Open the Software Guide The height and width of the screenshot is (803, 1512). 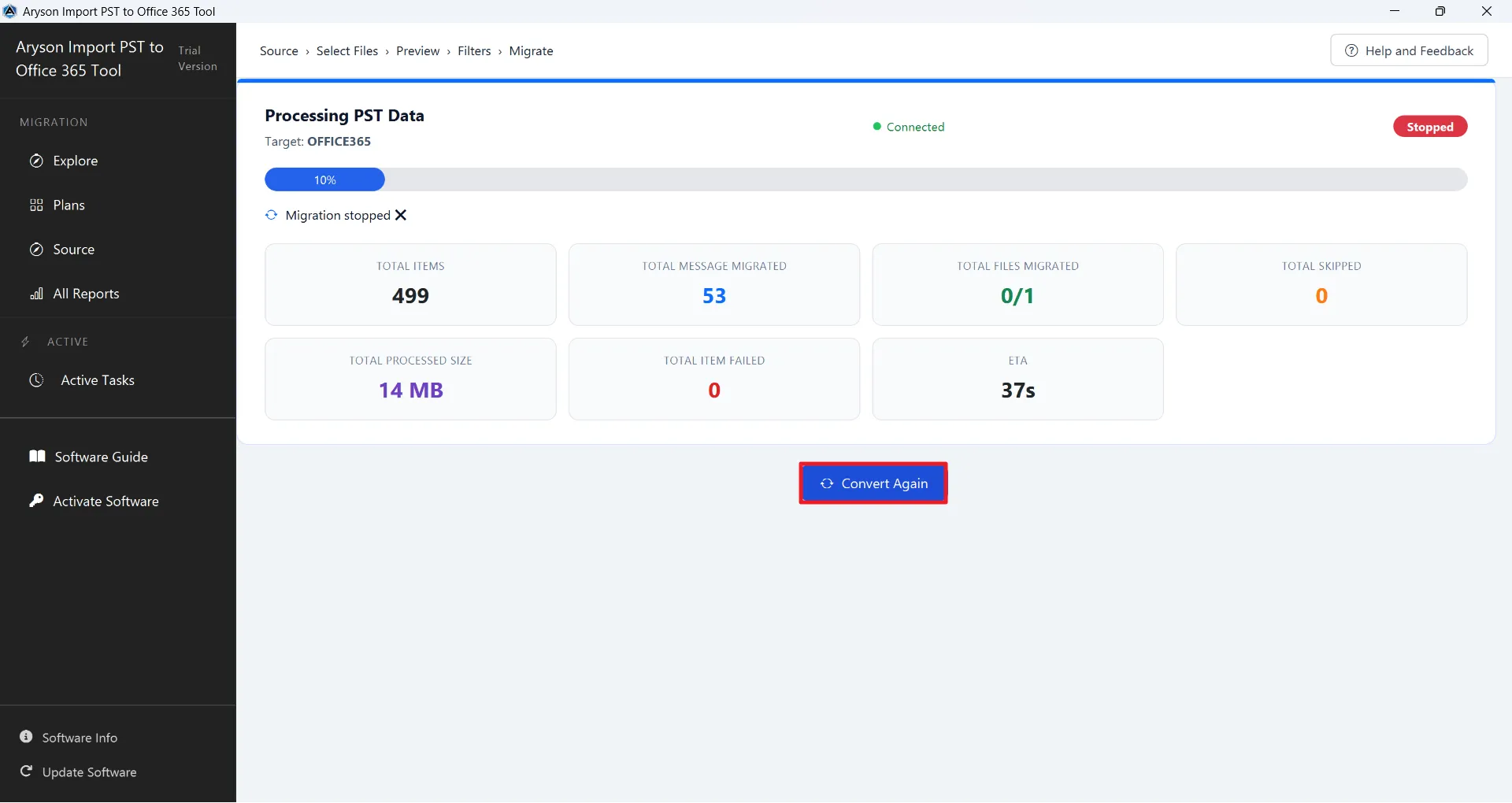(x=101, y=457)
